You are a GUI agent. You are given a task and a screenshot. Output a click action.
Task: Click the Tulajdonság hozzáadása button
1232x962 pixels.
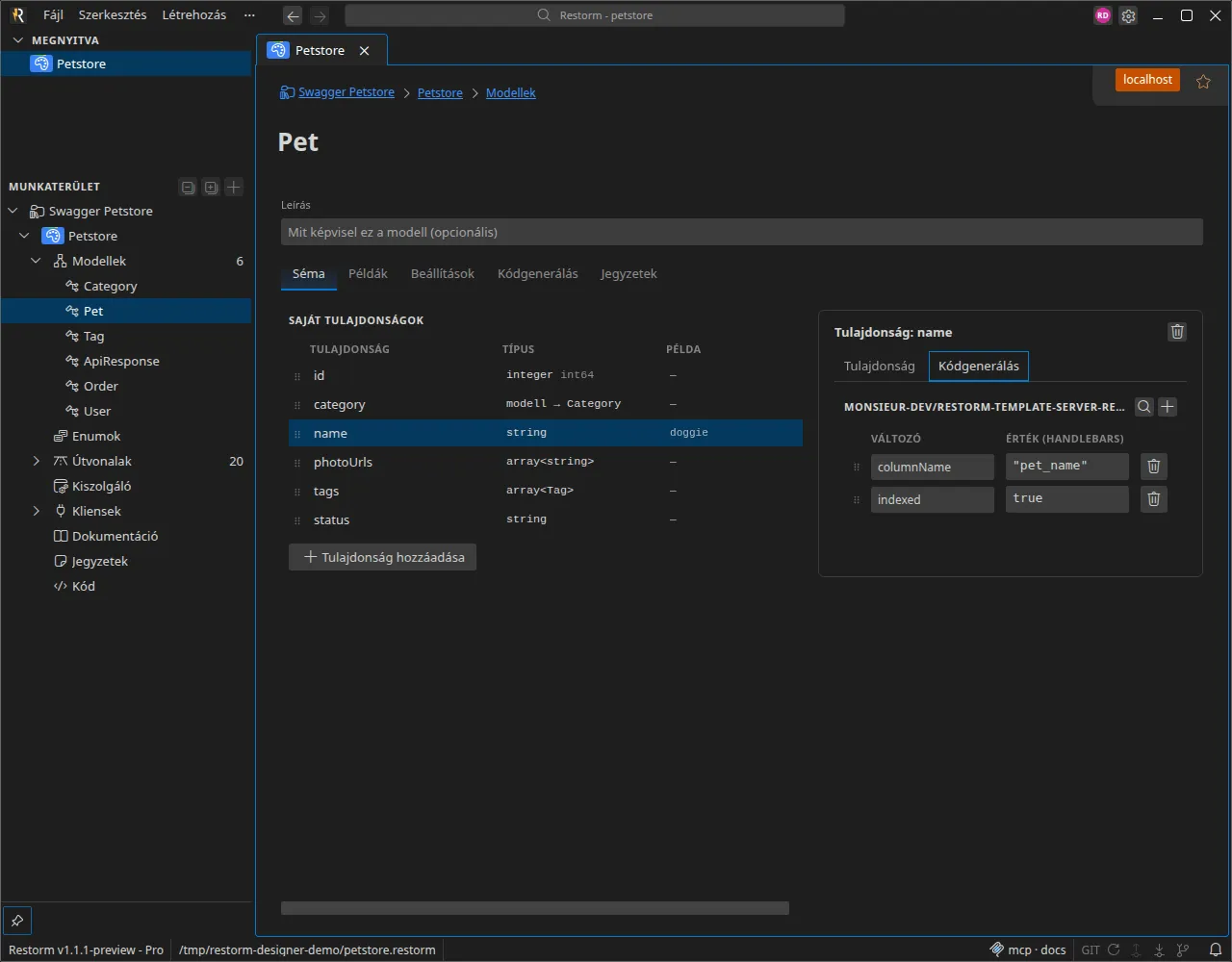[x=383, y=557]
